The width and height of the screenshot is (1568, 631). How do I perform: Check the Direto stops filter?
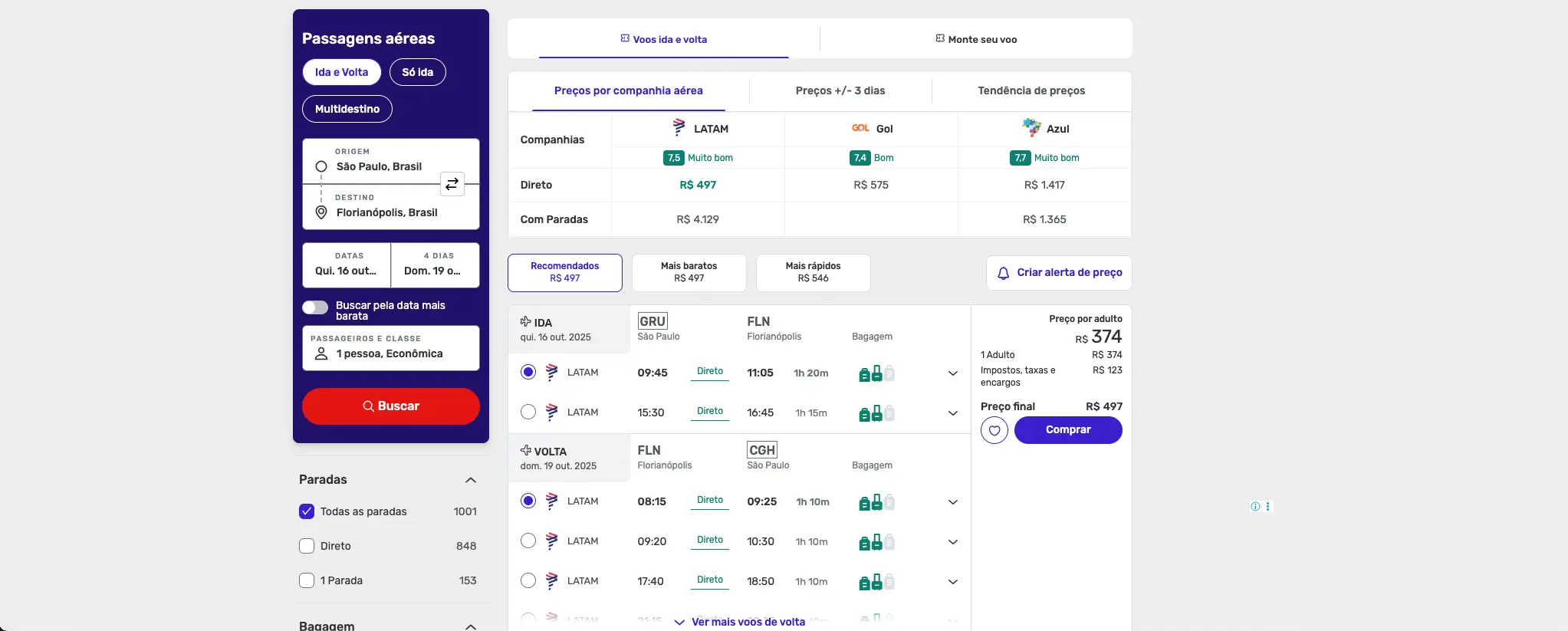click(307, 546)
